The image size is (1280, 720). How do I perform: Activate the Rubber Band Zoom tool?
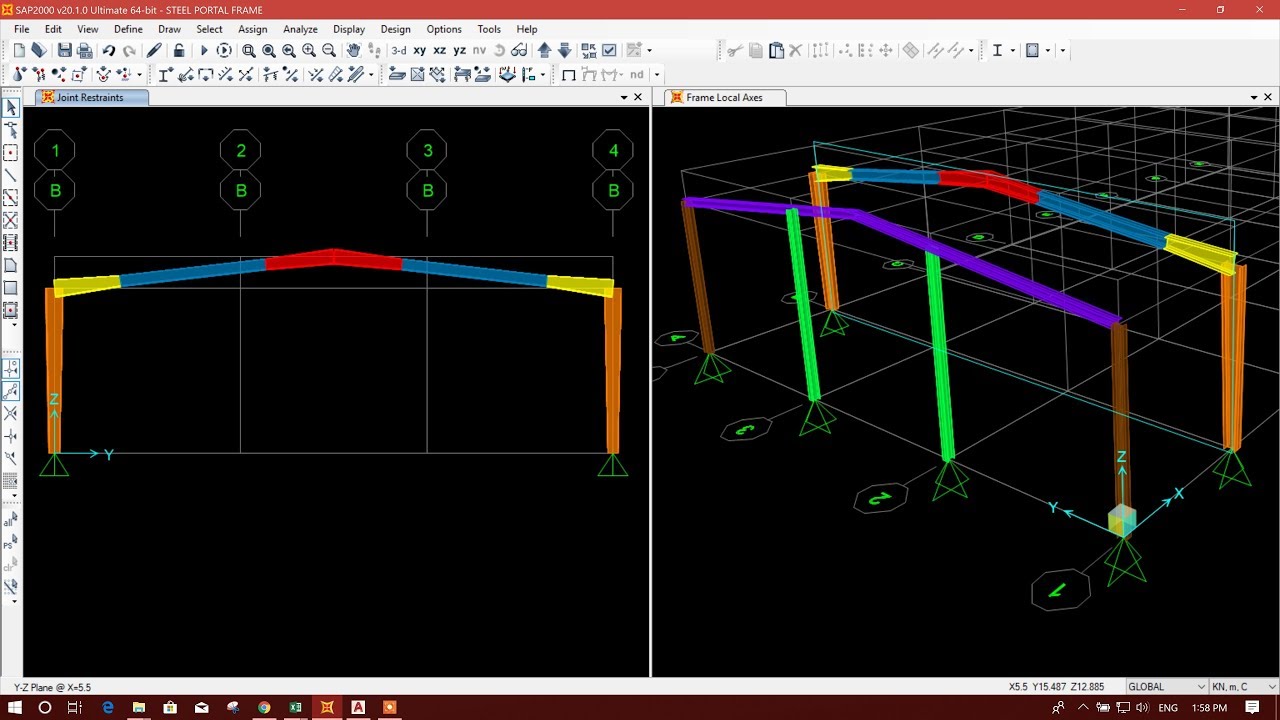[248, 50]
